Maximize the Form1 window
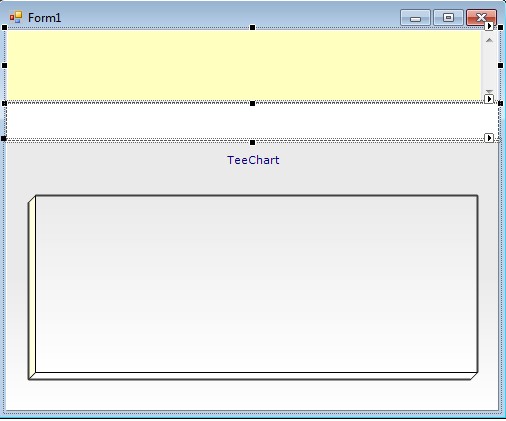Image resolution: width=506 pixels, height=421 pixels. pyautogui.click(x=448, y=18)
